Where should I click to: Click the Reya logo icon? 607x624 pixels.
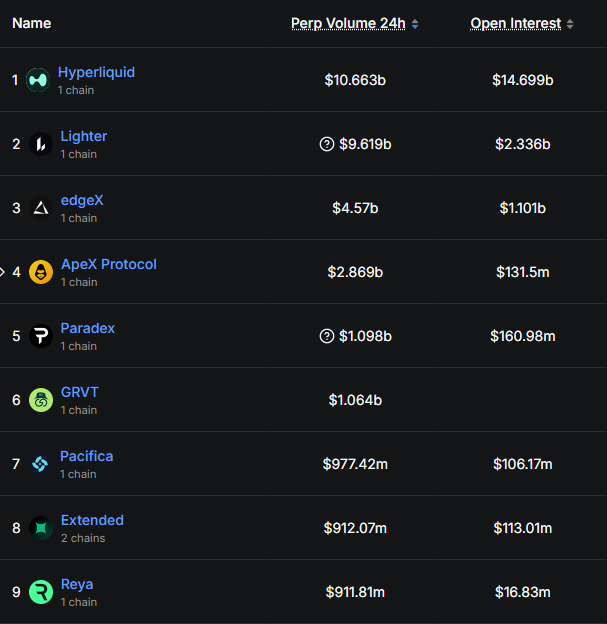coord(41,592)
